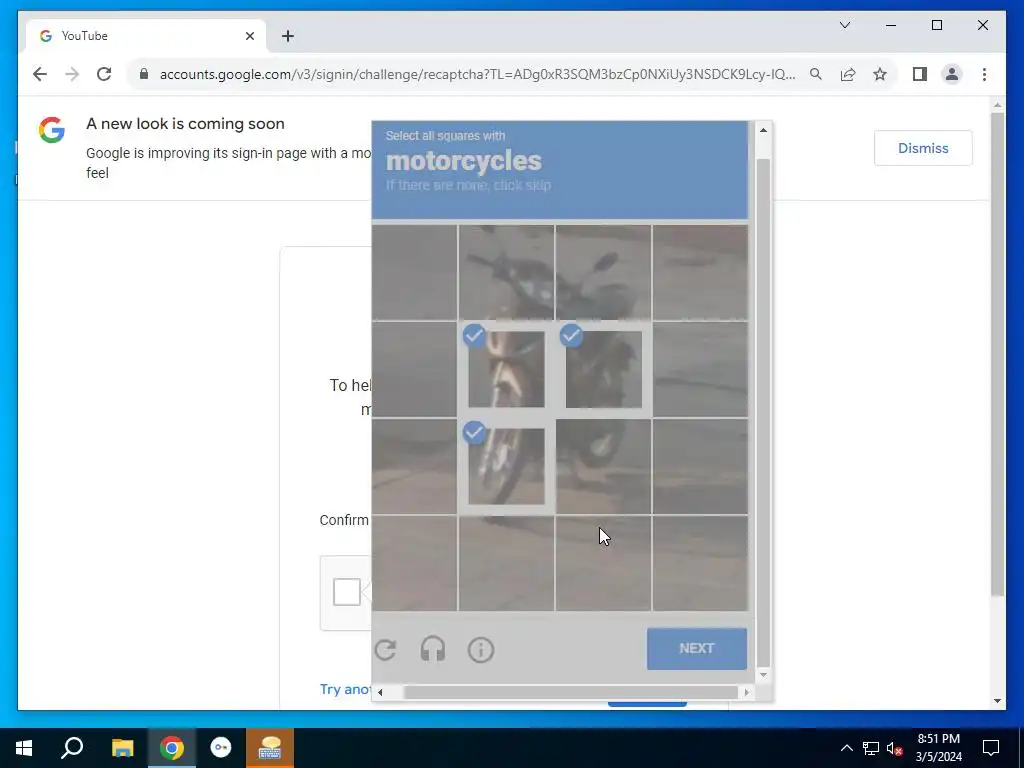Click the page scrollbar down arrow
The image size is (1024, 768).
pyautogui.click(x=997, y=701)
